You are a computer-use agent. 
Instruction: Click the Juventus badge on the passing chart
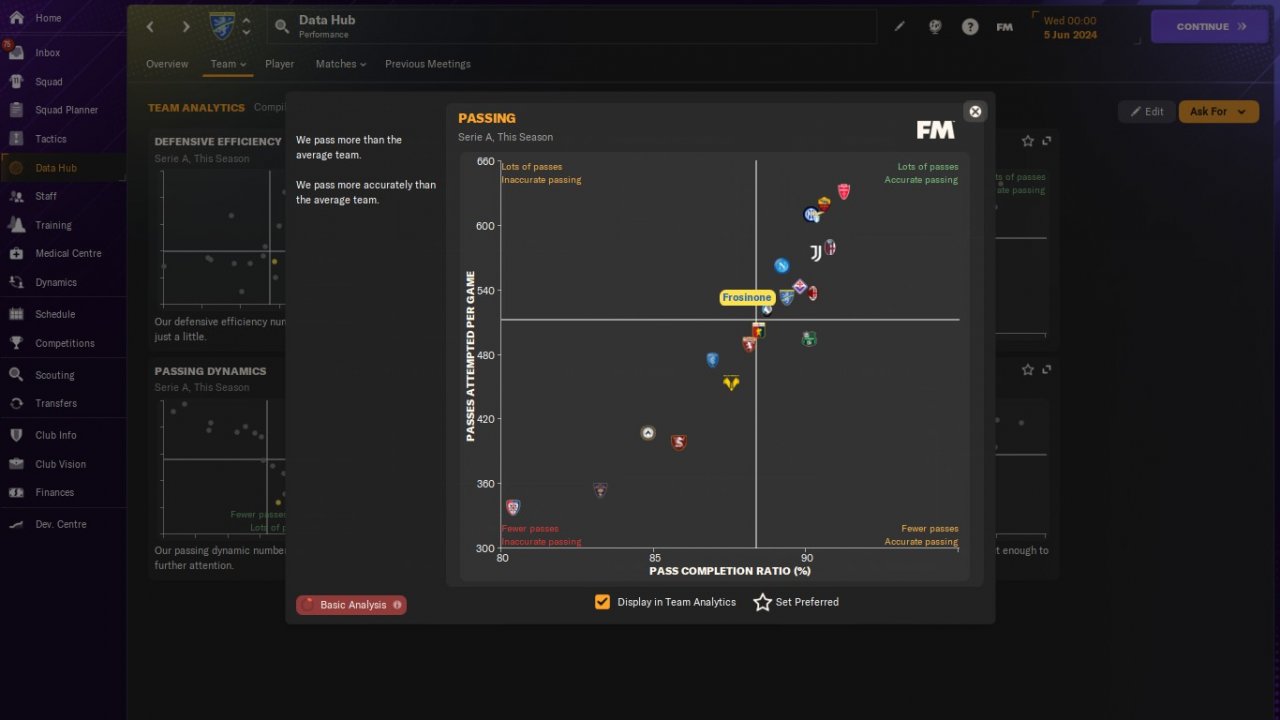click(816, 253)
